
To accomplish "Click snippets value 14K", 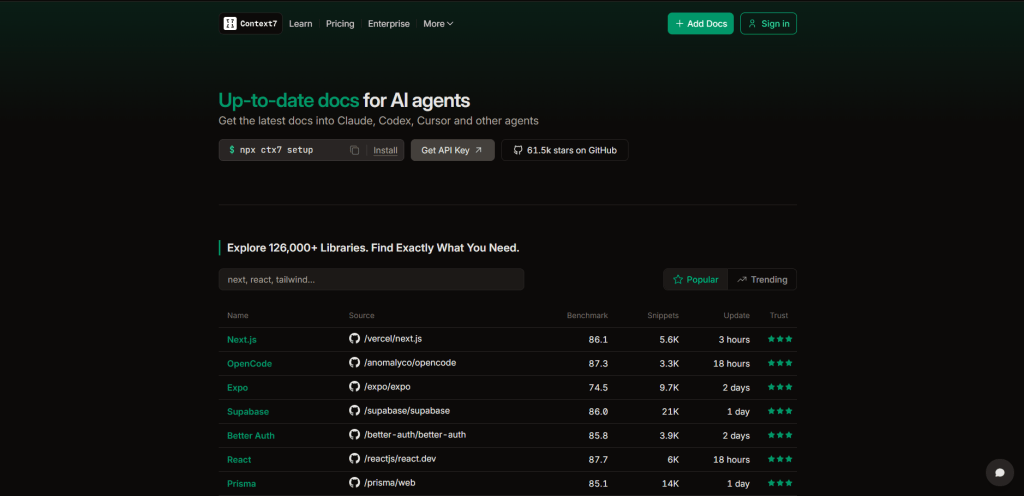I will pos(670,484).
